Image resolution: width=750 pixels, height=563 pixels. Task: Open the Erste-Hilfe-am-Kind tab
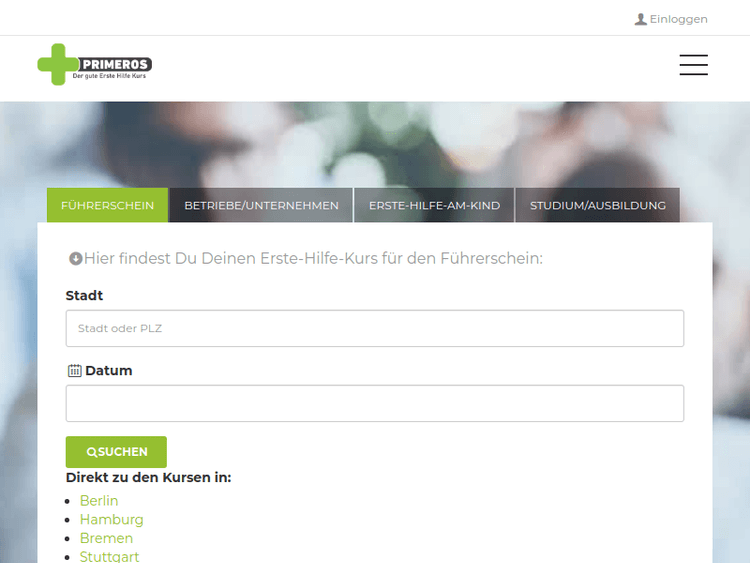[434, 205]
